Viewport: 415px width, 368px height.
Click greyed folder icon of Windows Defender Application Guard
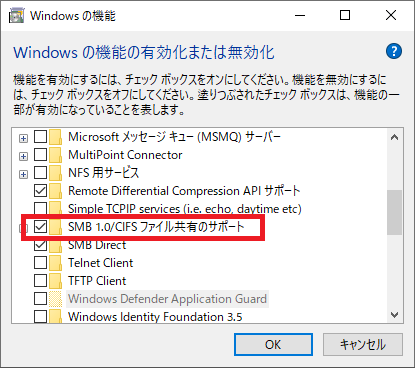click(x=55, y=299)
